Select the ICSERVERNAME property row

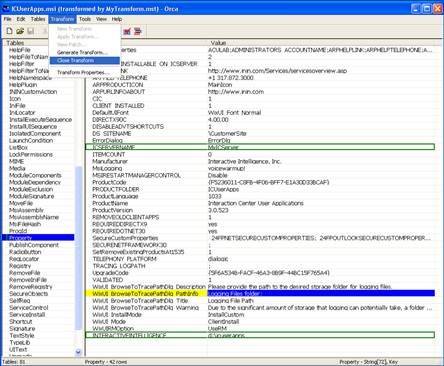260,147
